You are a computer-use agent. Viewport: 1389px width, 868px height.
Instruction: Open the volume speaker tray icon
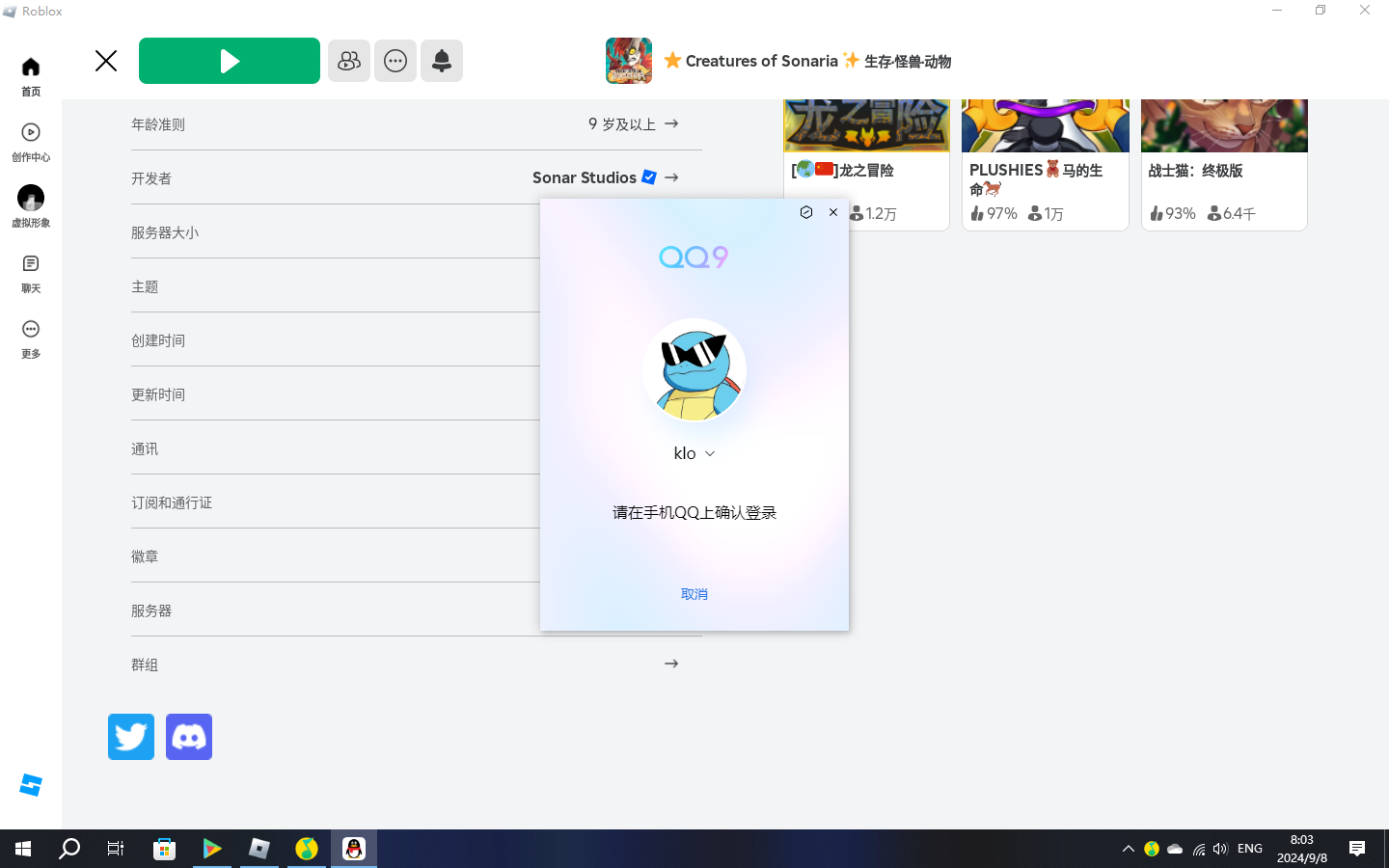point(1221,849)
